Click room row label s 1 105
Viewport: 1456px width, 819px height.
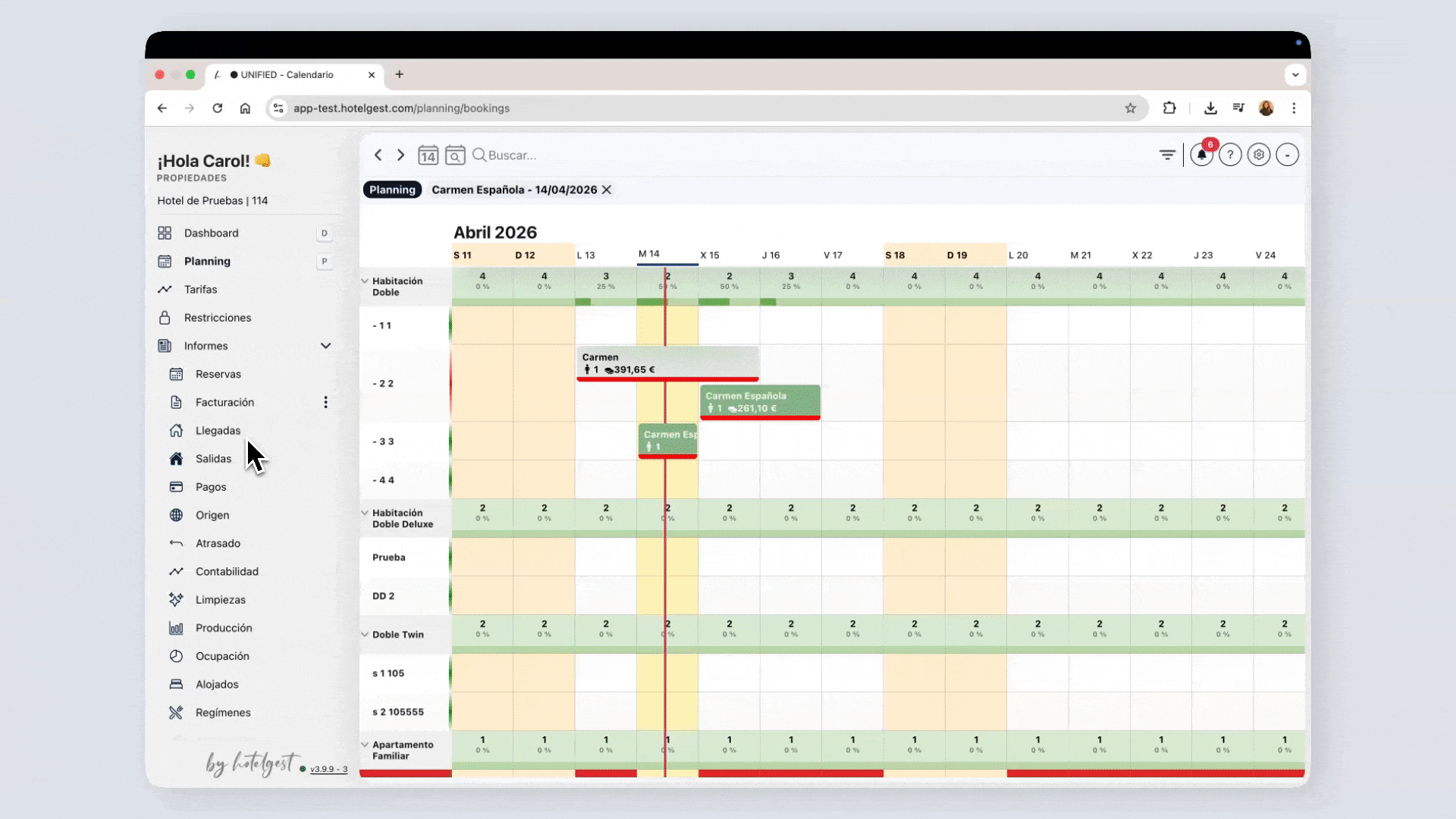pos(388,673)
